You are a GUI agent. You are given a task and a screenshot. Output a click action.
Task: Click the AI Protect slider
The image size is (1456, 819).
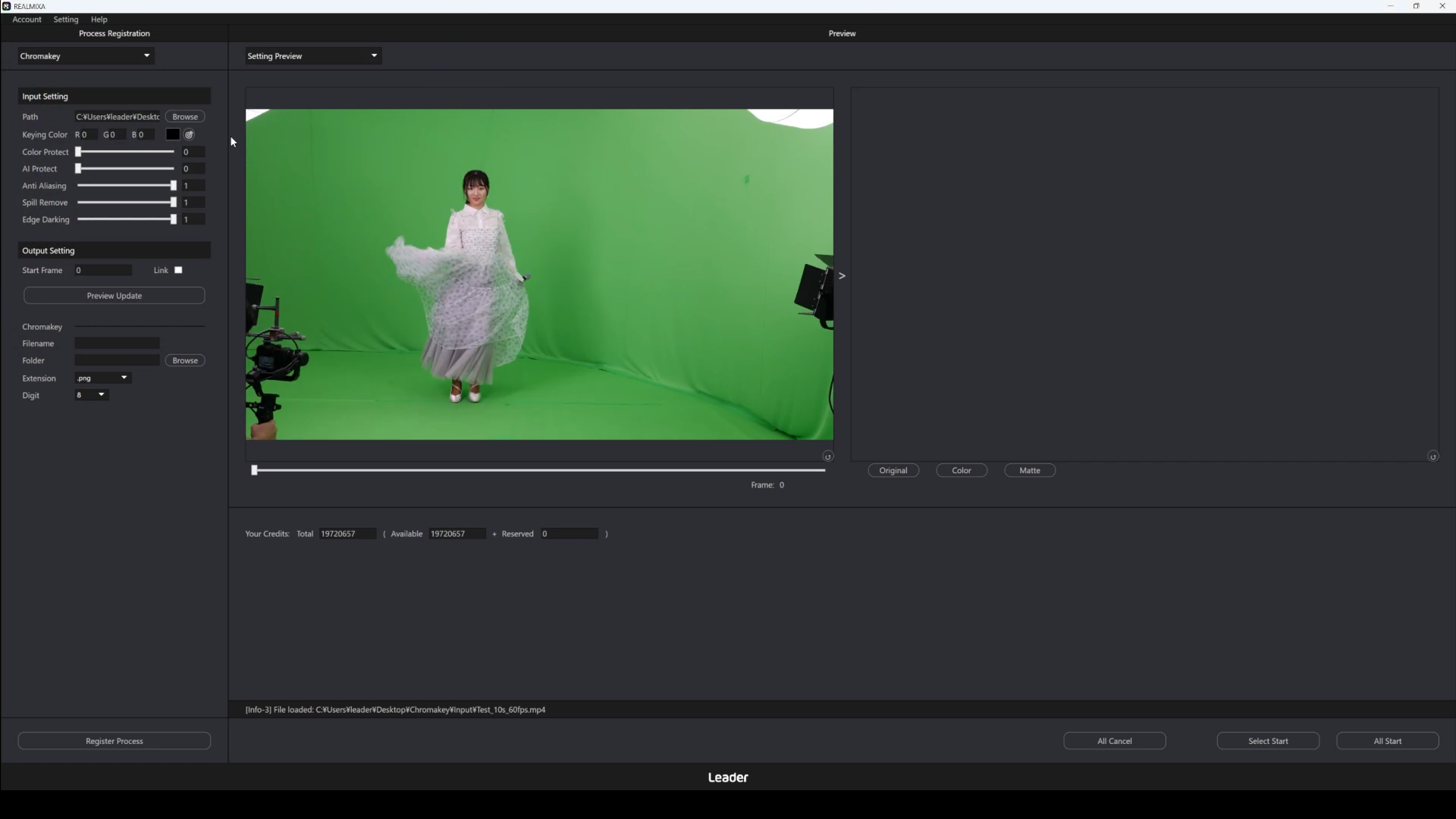click(x=126, y=168)
